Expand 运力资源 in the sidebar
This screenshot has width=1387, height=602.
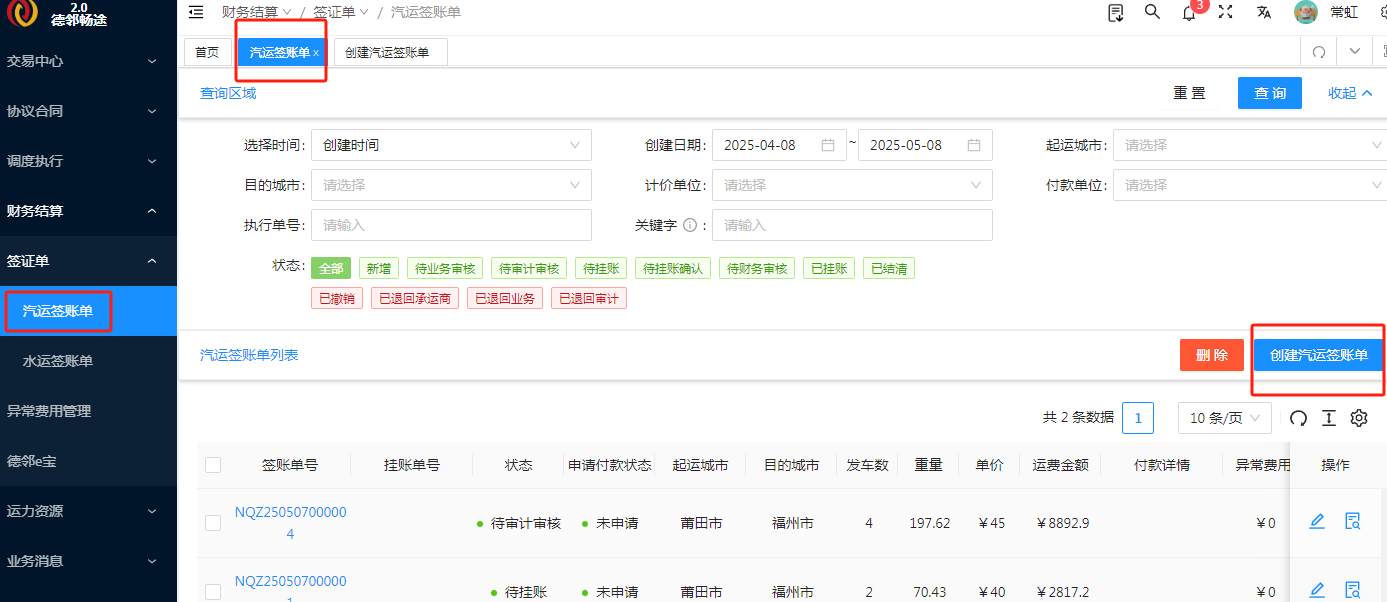click(88, 511)
